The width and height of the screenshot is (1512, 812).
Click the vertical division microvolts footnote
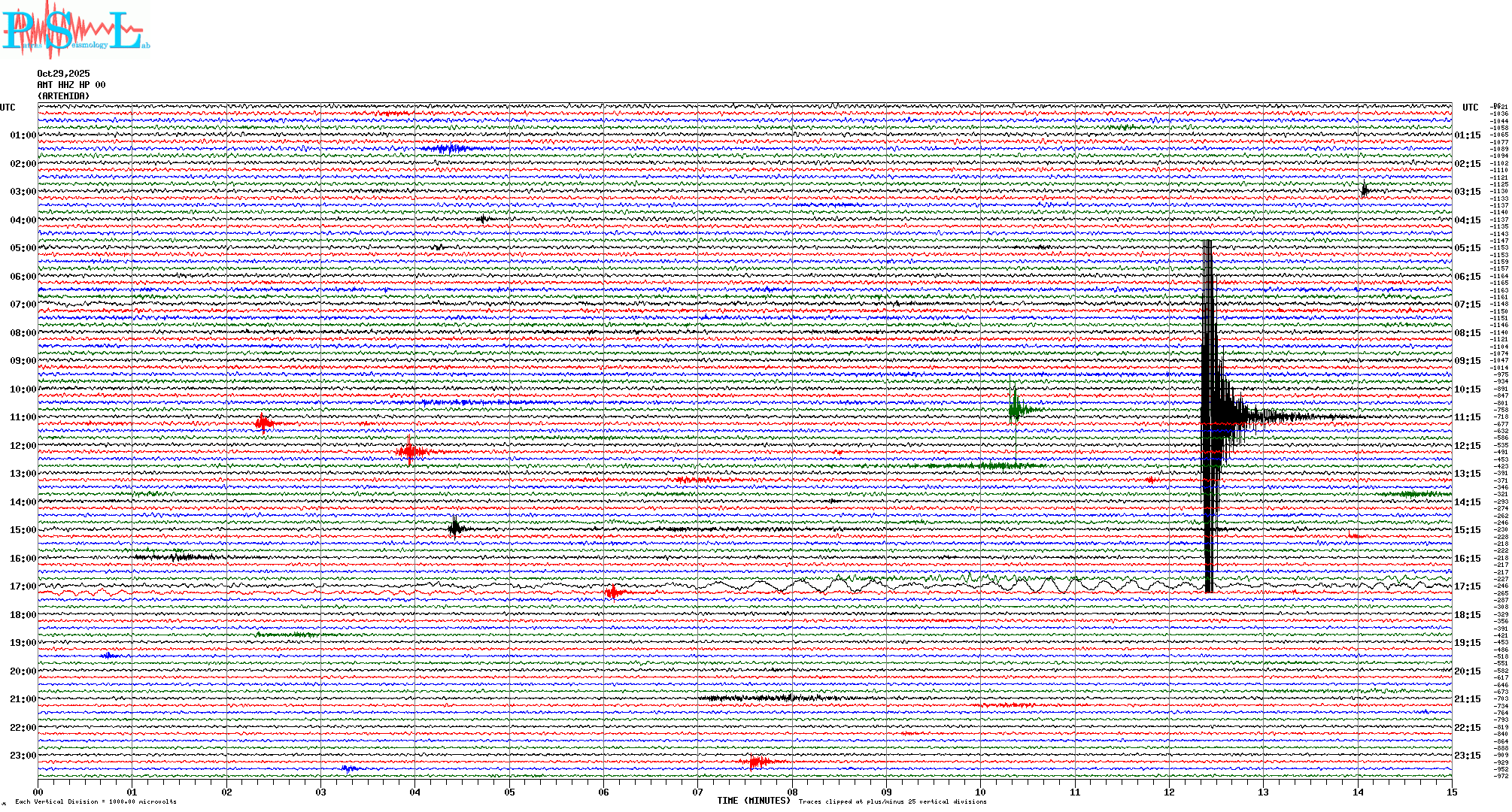point(96,801)
